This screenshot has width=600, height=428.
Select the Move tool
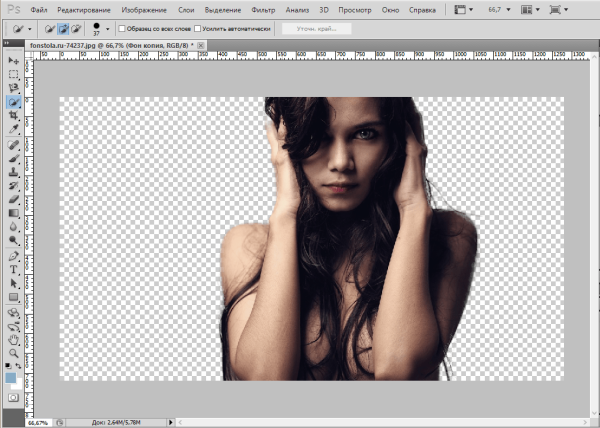tap(14, 61)
